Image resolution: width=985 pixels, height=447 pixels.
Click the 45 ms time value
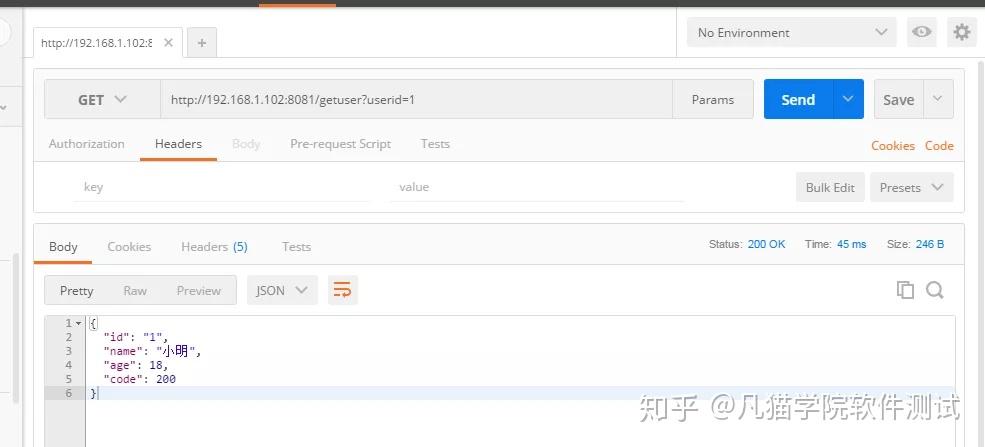tap(852, 244)
